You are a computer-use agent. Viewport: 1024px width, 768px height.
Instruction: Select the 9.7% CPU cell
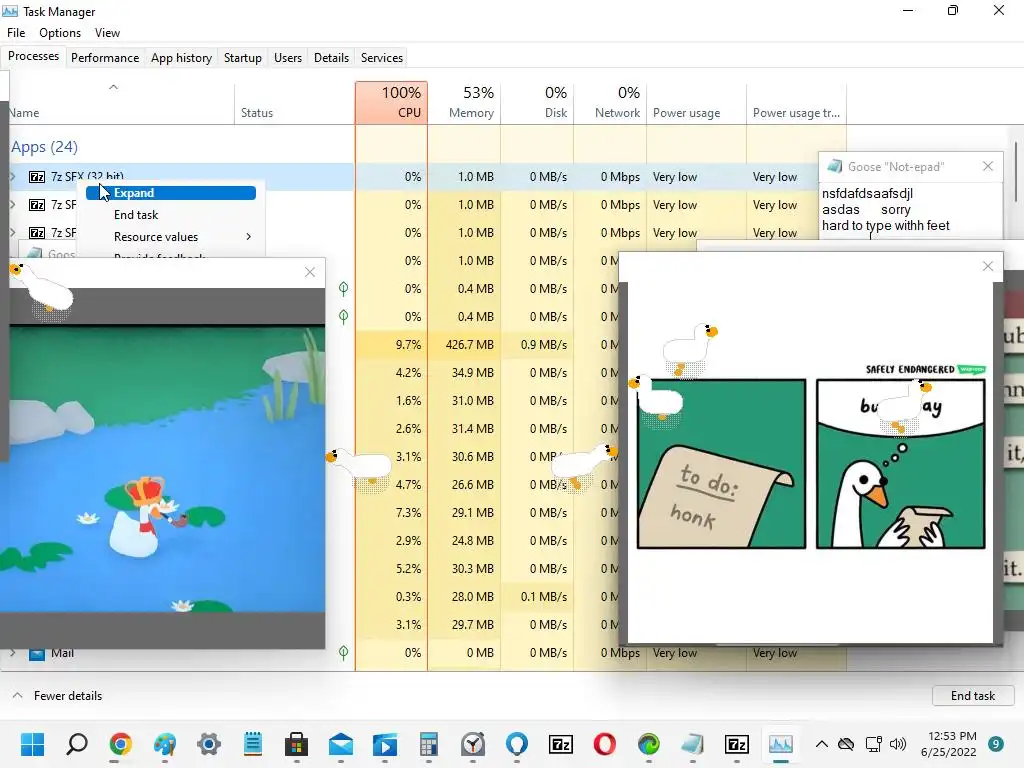391,345
